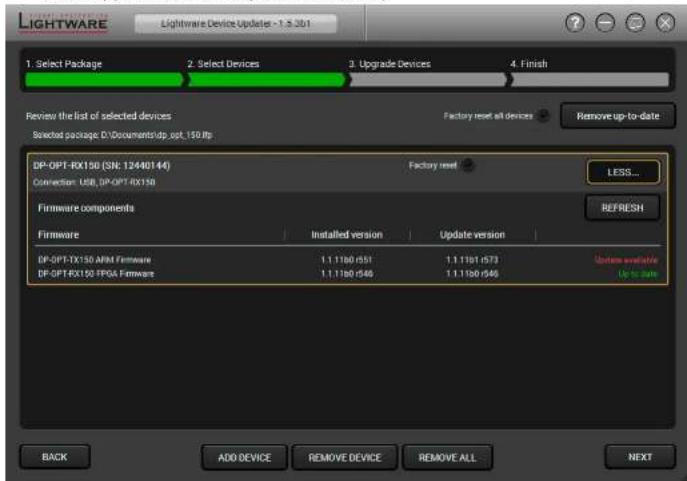Image resolution: width=687 pixels, height=481 pixels.
Task: Click ADD DEVICE button
Action: [244, 457]
